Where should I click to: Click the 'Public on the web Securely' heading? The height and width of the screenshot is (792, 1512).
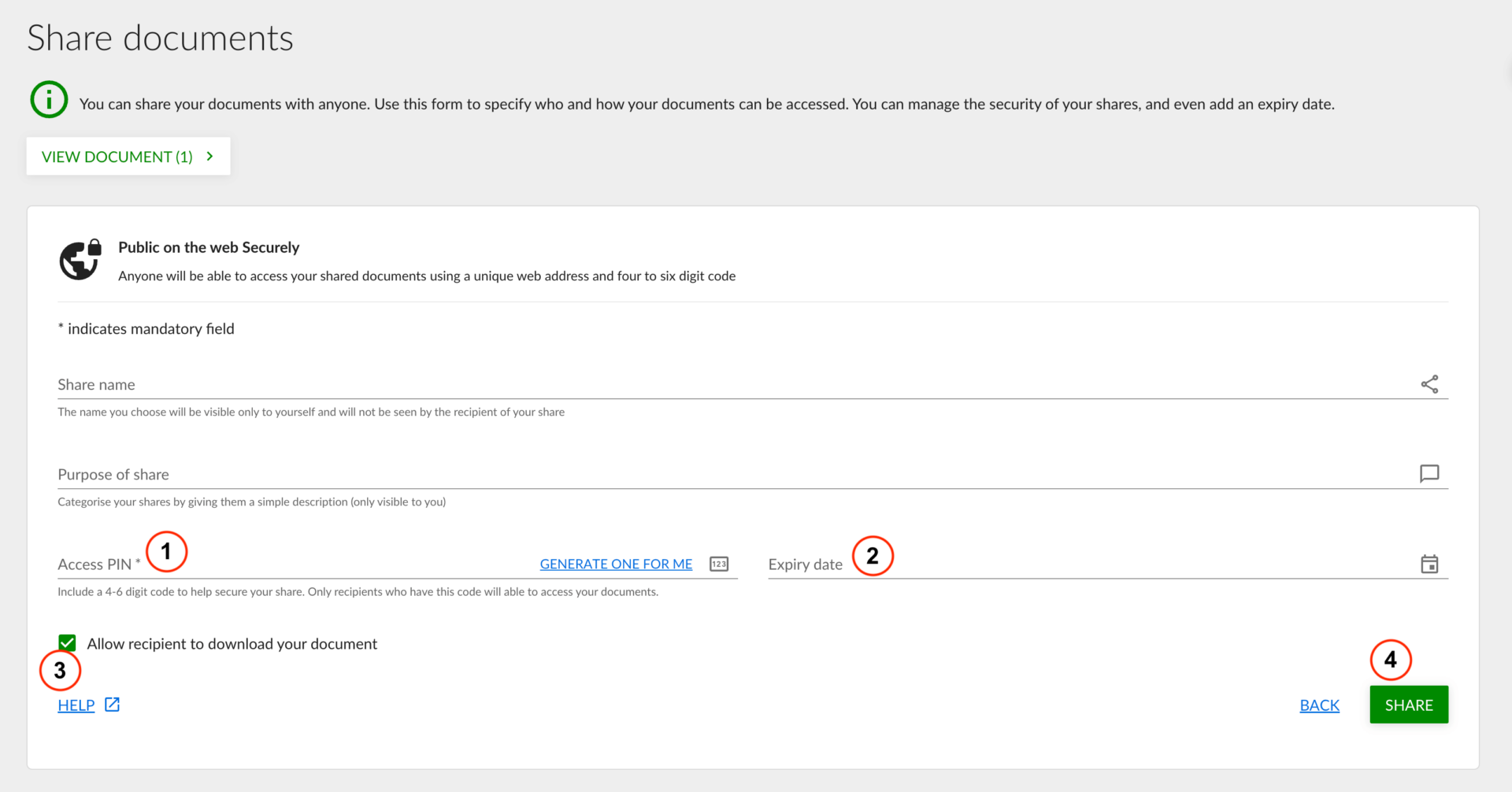click(x=209, y=247)
